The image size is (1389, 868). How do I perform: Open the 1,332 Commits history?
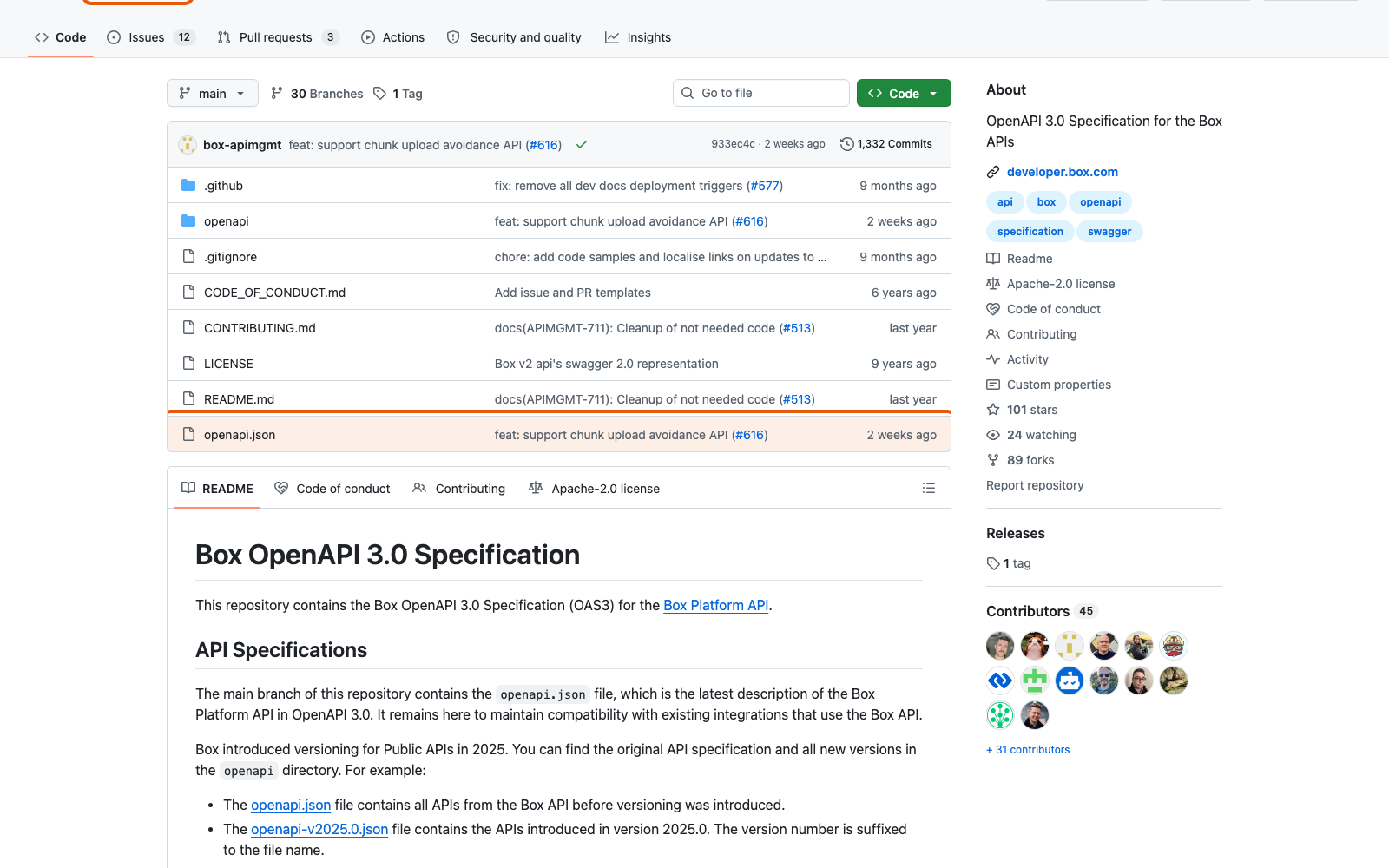tap(886, 144)
